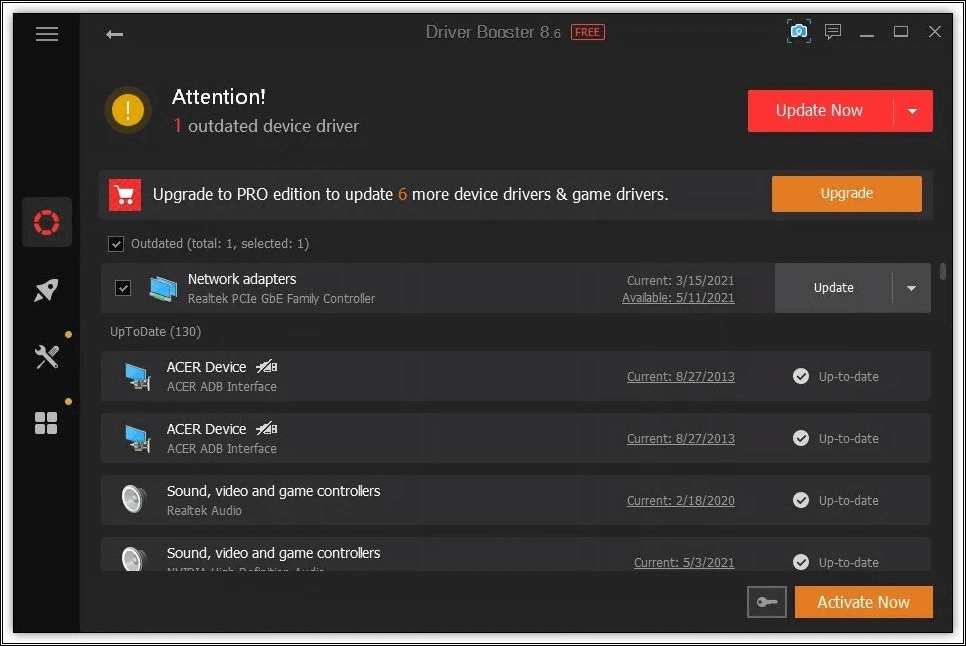The image size is (966, 646).
Task: Uncheck the Network adapters driver checkbox
Action: point(123,288)
